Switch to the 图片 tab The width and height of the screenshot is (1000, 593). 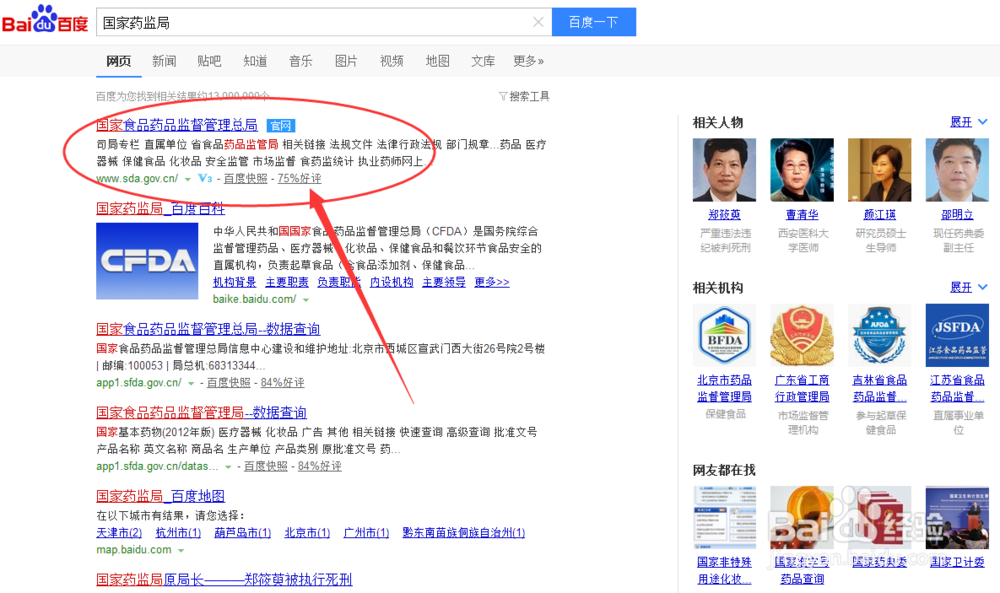(x=346, y=61)
